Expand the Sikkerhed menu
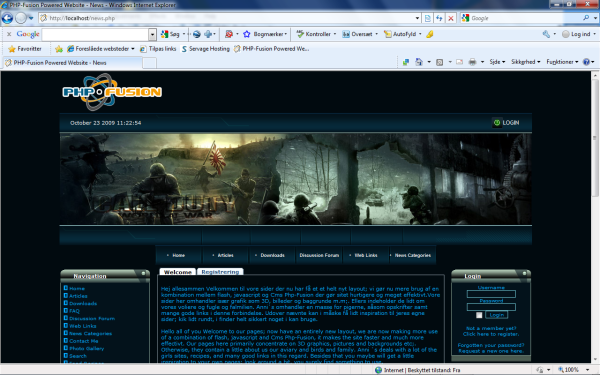The width and height of the screenshot is (600, 375). point(525,62)
